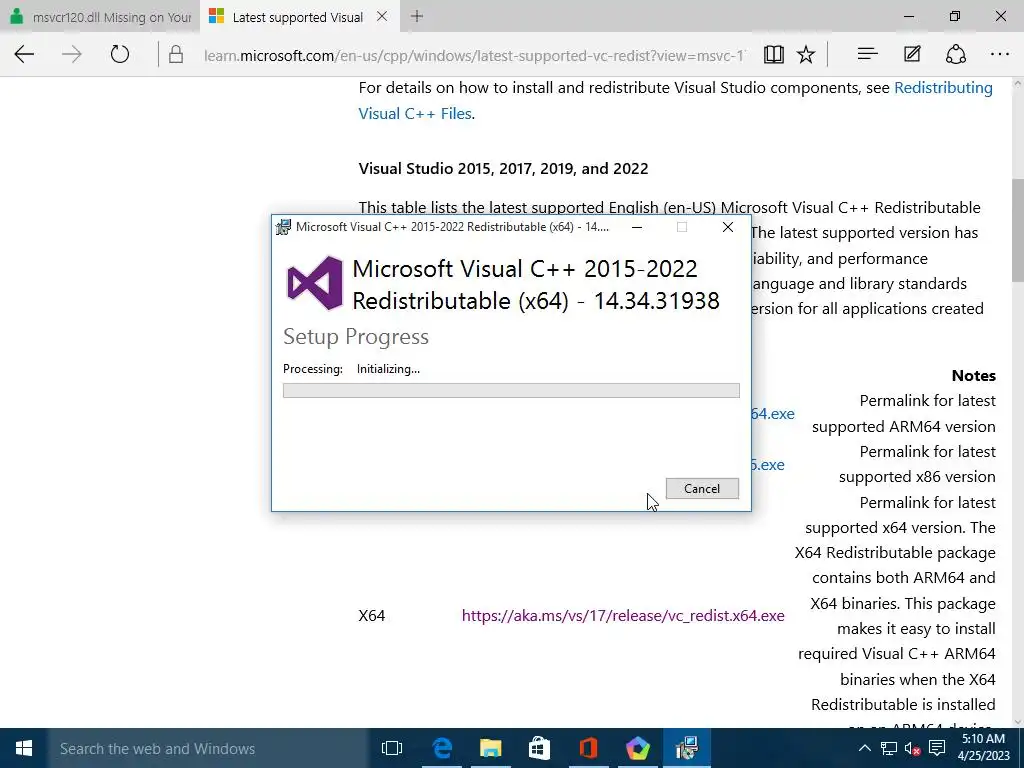Screen dimensions: 1024x768
Task: Click the X64 architecture cell
Action: [372, 615]
